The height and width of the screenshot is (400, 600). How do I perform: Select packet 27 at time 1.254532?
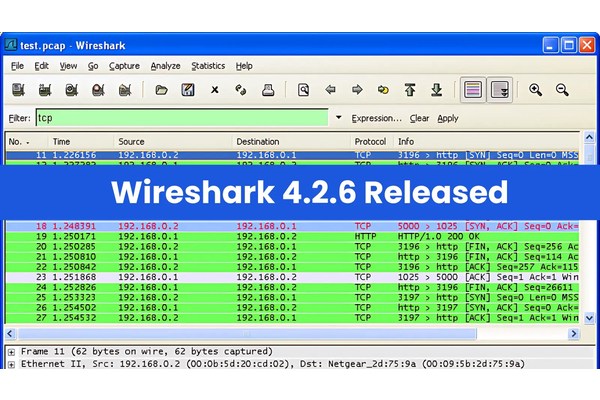(292, 318)
